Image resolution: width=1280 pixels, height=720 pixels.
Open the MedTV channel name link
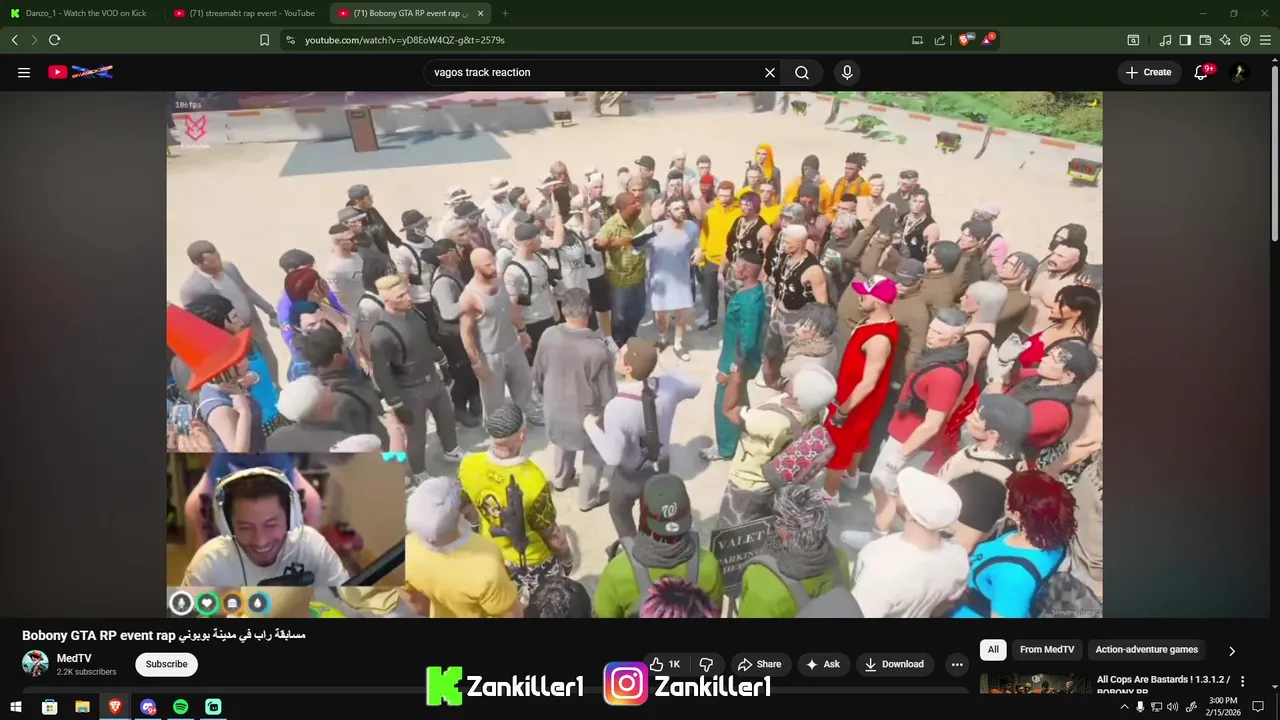click(x=74, y=658)
